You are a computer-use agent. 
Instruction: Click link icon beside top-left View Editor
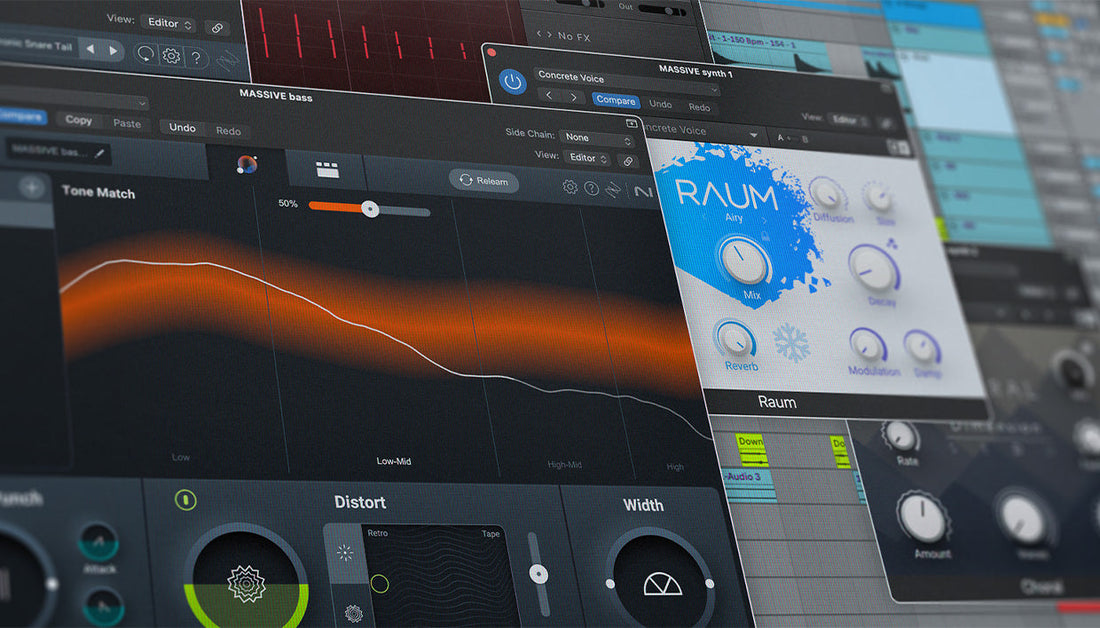click(217, 28)
